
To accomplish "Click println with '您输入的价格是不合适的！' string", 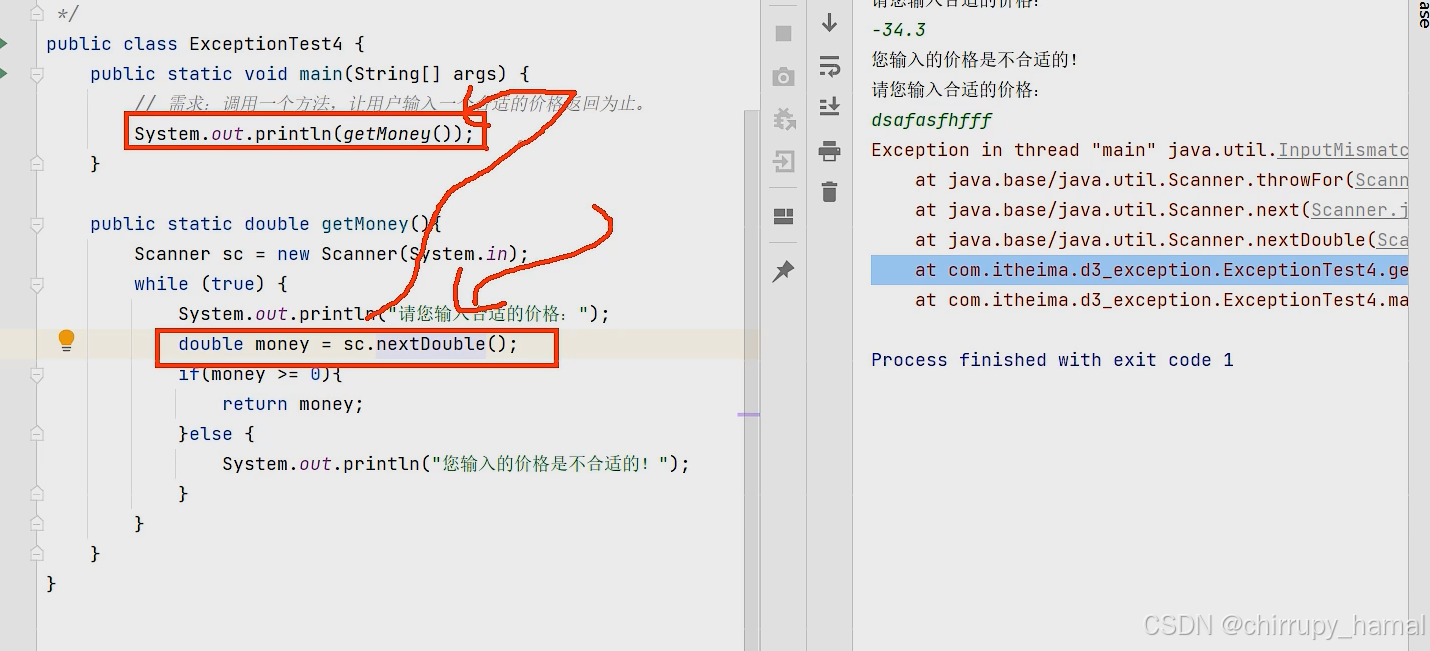I will tap(456, 464).
